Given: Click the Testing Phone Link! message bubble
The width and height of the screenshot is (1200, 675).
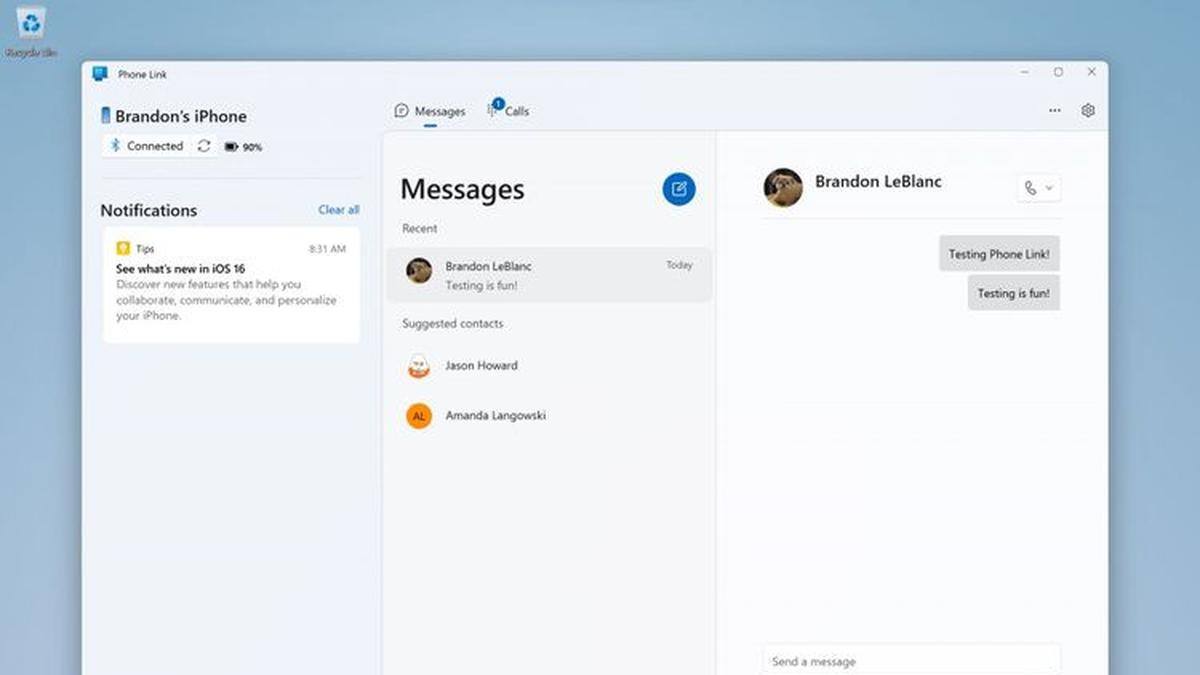Looking at the screenshot, I should point(999,254).
